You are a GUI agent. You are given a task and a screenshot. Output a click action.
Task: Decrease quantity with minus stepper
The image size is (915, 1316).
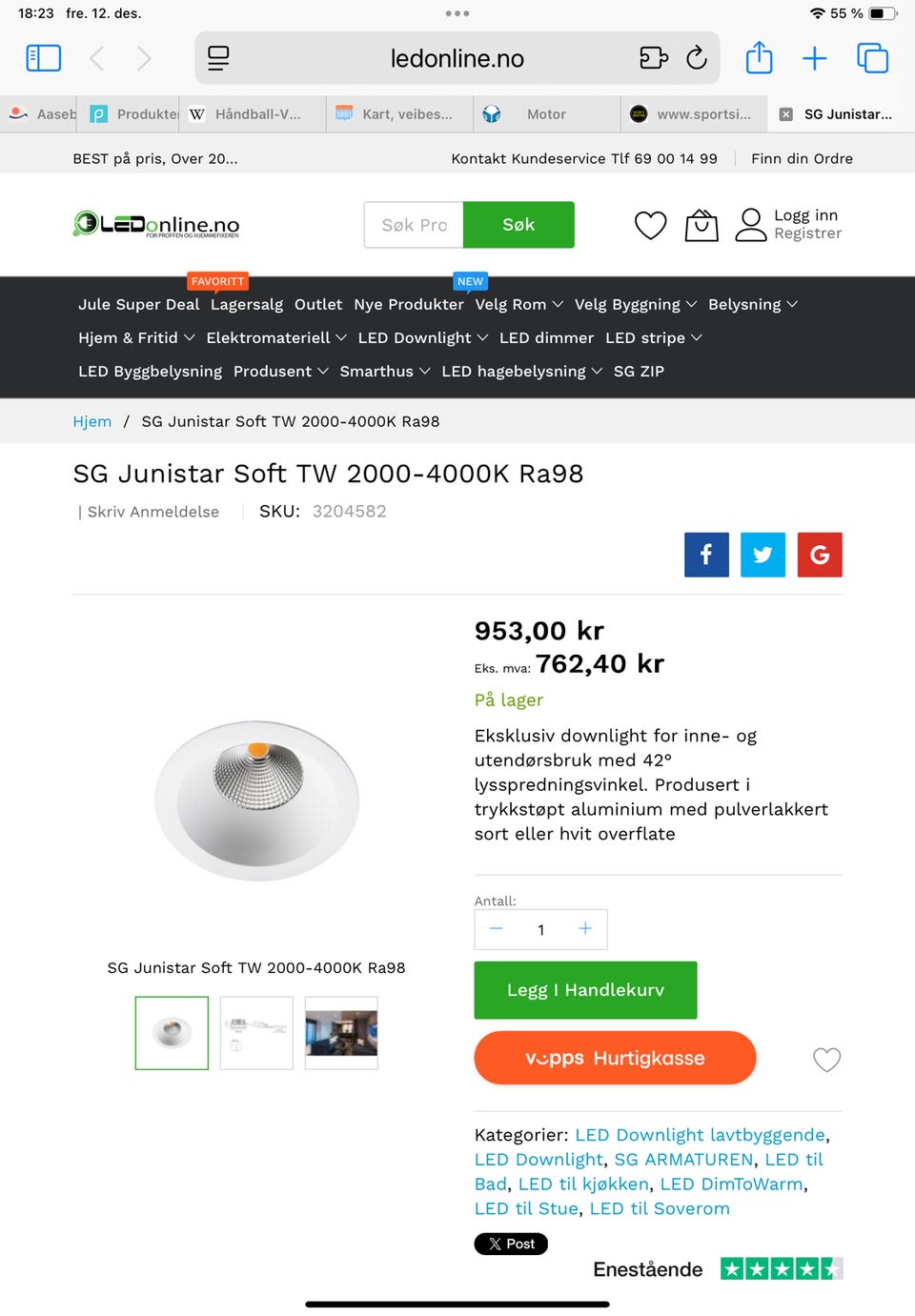[496, 928]
